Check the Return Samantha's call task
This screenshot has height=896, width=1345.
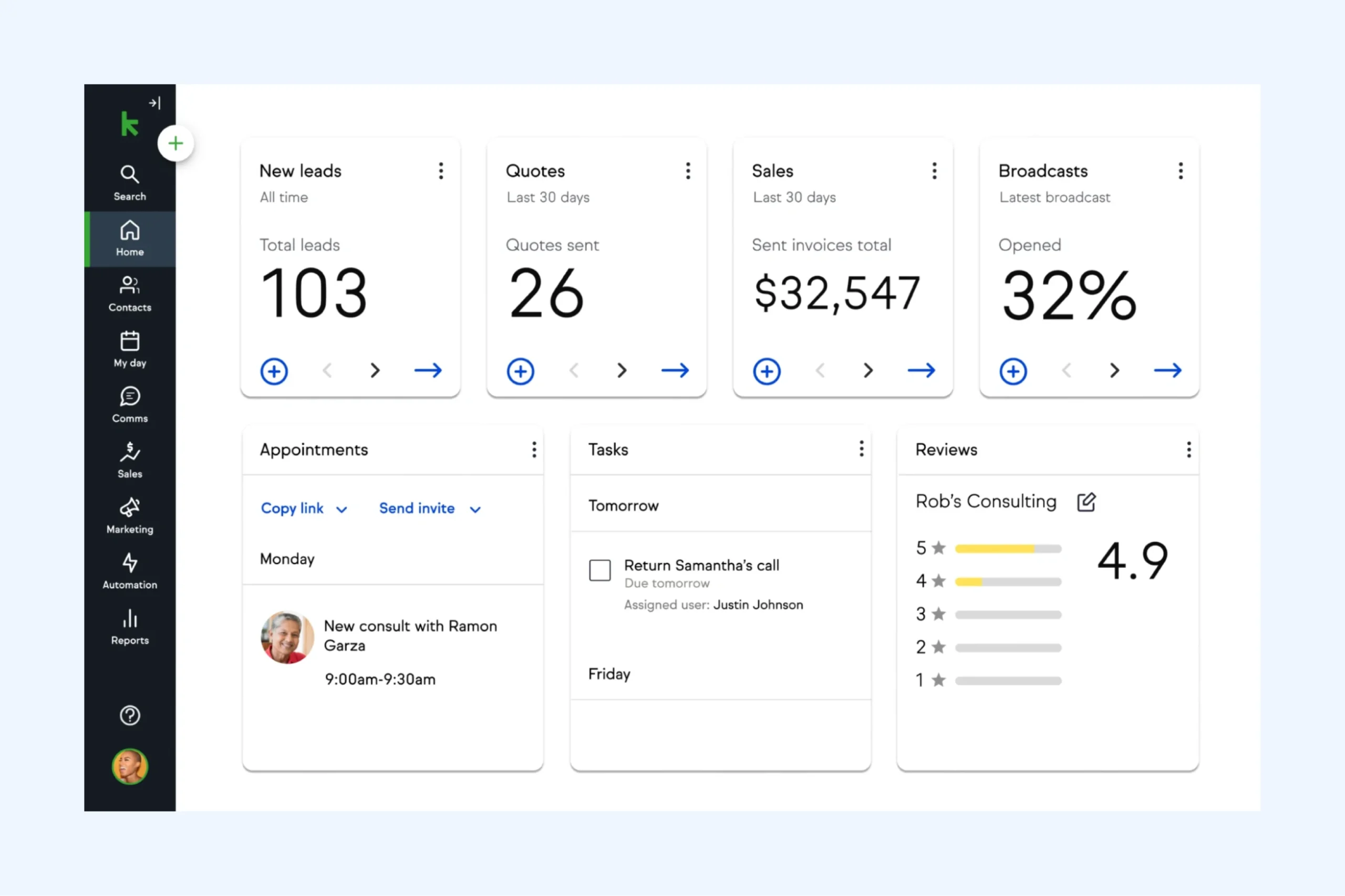[x=599, y=570]
